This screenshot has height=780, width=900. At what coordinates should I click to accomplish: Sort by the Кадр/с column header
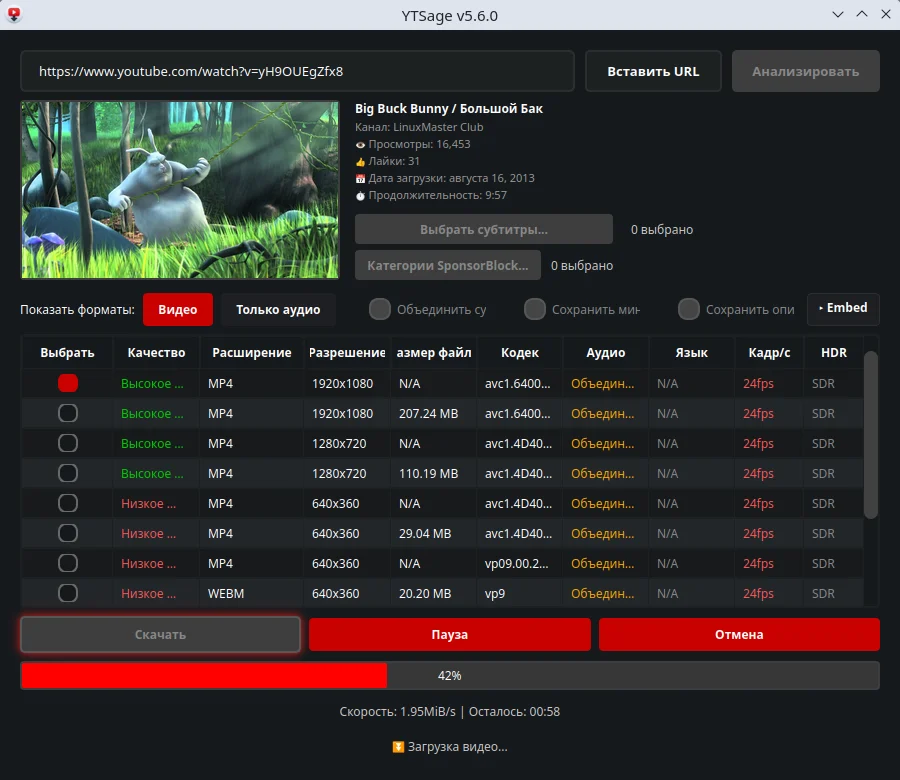pos(769,352)
